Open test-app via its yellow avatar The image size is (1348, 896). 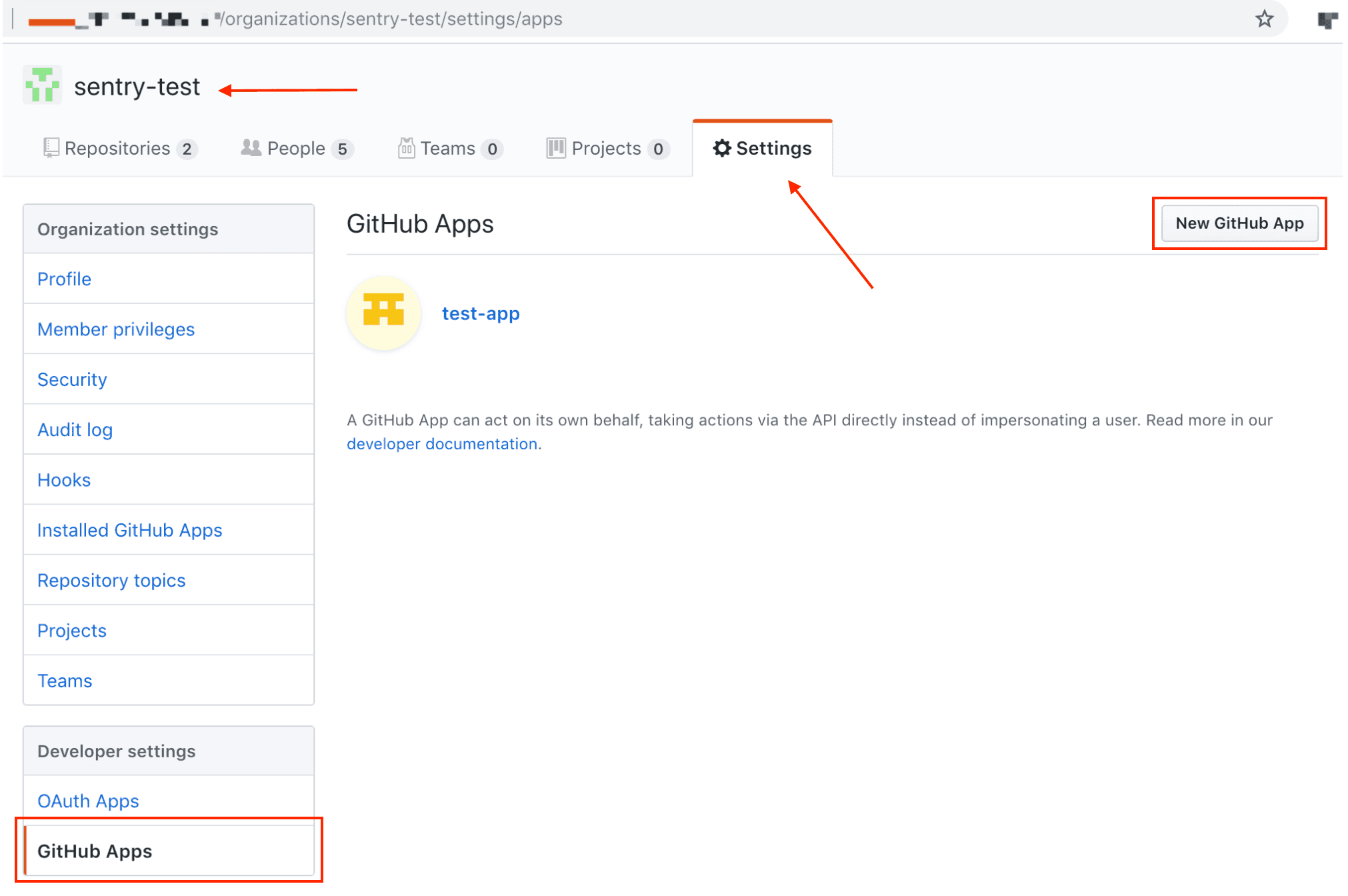383,313
